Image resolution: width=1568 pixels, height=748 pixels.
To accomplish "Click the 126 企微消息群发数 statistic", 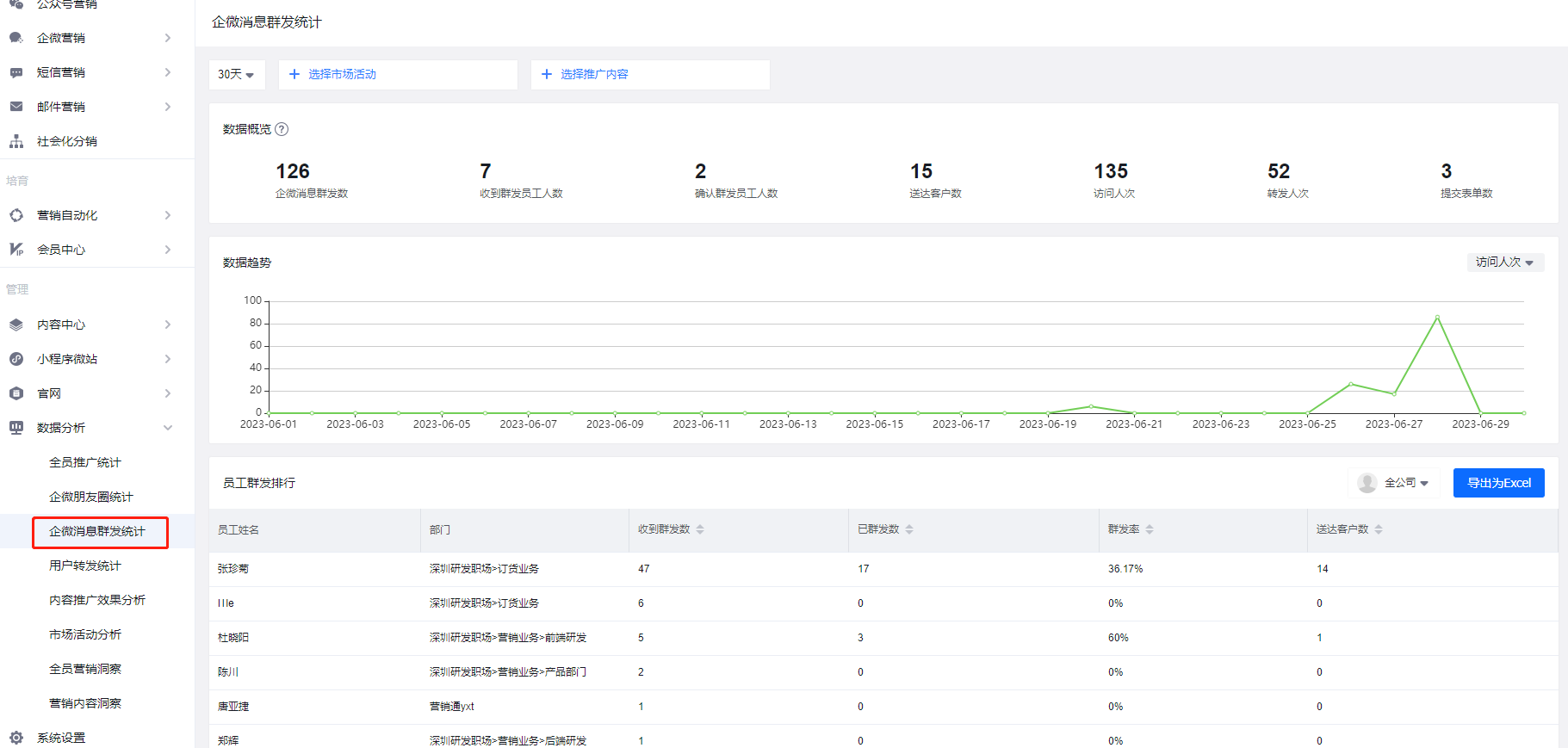I will coord(312,180).
